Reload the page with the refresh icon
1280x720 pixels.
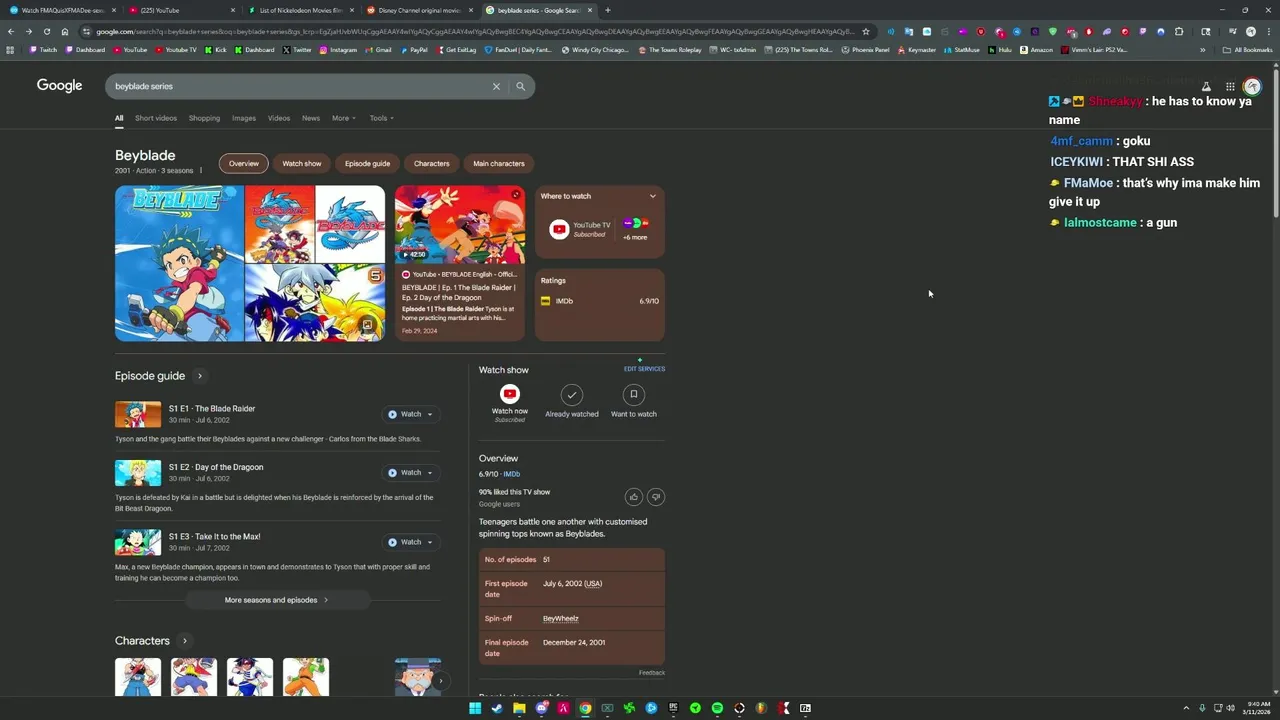click(x=46, y=31)
